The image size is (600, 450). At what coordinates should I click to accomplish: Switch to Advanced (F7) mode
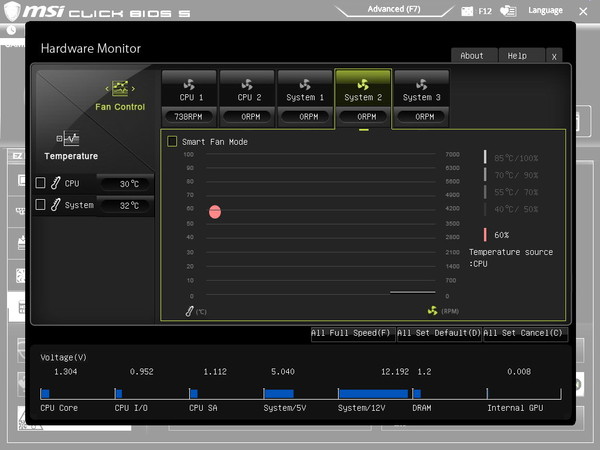(394, 9)
